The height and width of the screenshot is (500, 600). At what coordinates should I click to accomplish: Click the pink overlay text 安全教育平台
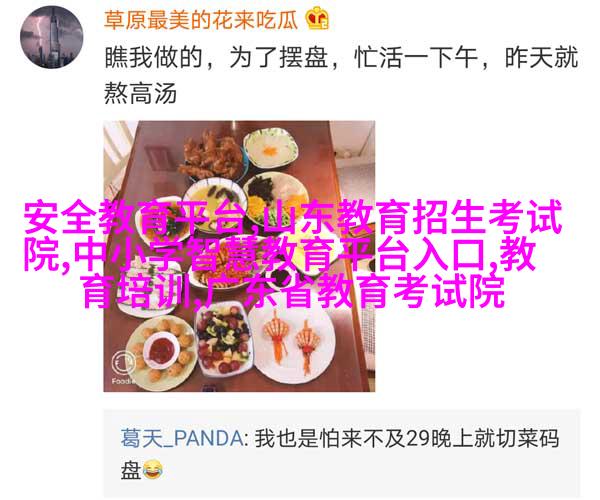click(x=135, y=217)
